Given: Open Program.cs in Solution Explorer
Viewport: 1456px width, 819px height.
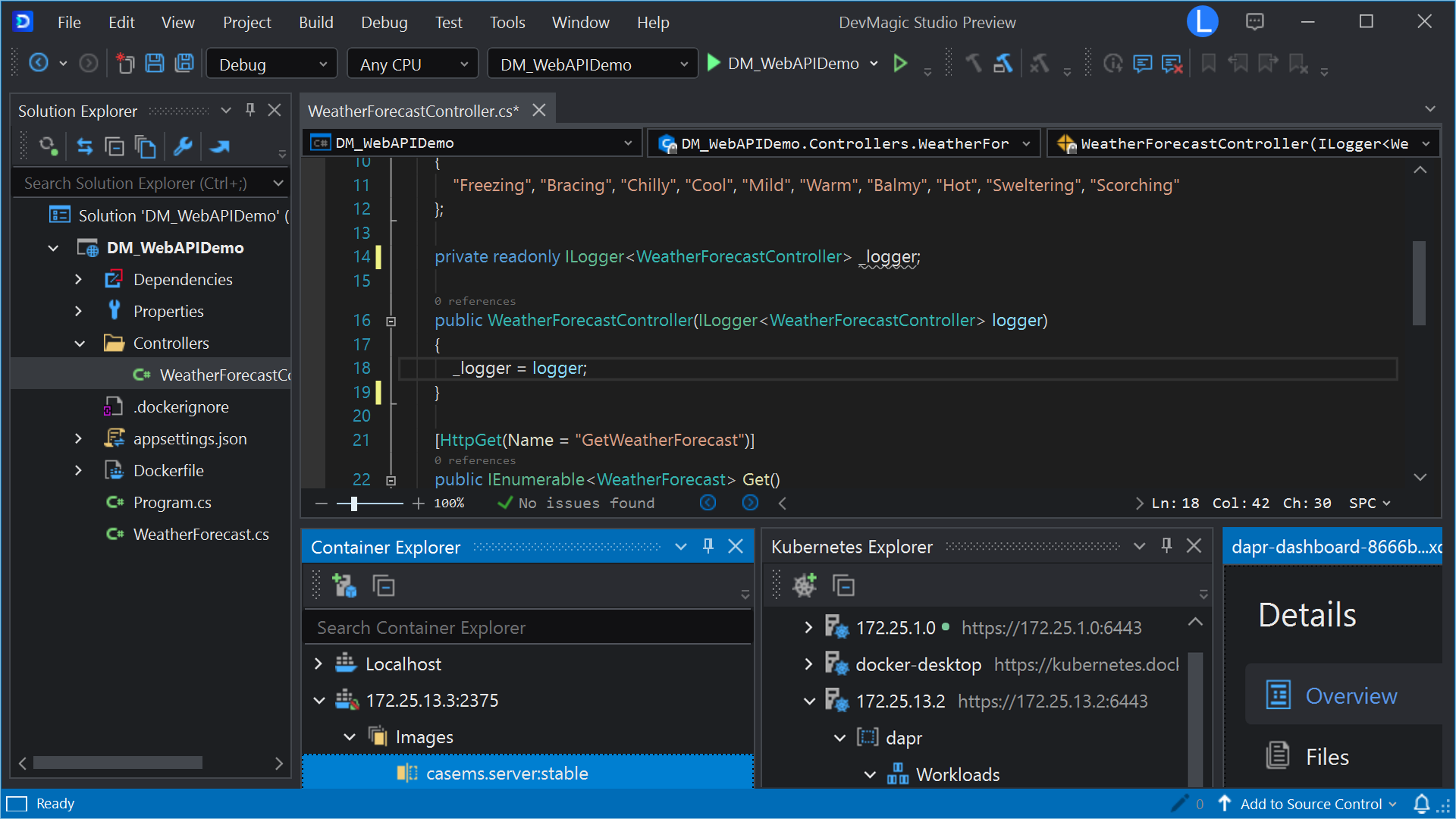Looking at the screenshot, I should (172, 502).
